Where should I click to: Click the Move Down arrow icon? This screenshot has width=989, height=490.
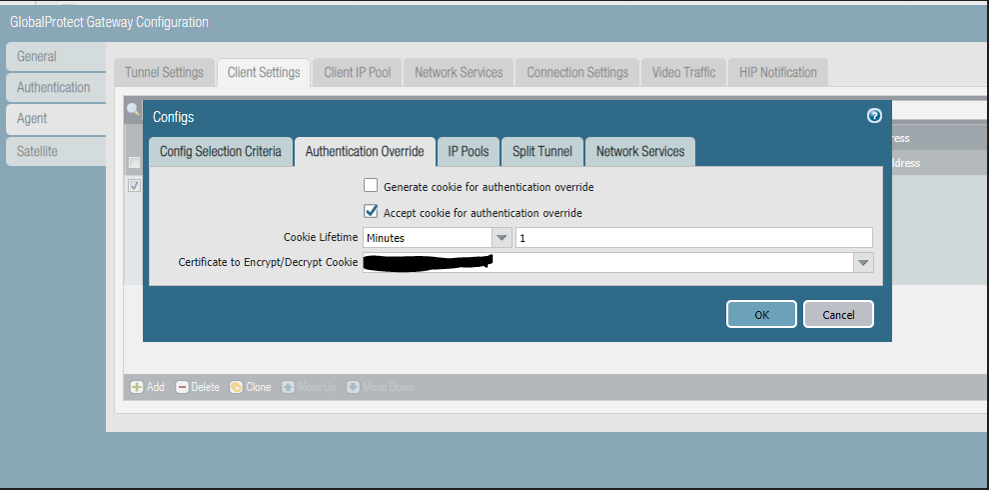(x=353, y=387)
